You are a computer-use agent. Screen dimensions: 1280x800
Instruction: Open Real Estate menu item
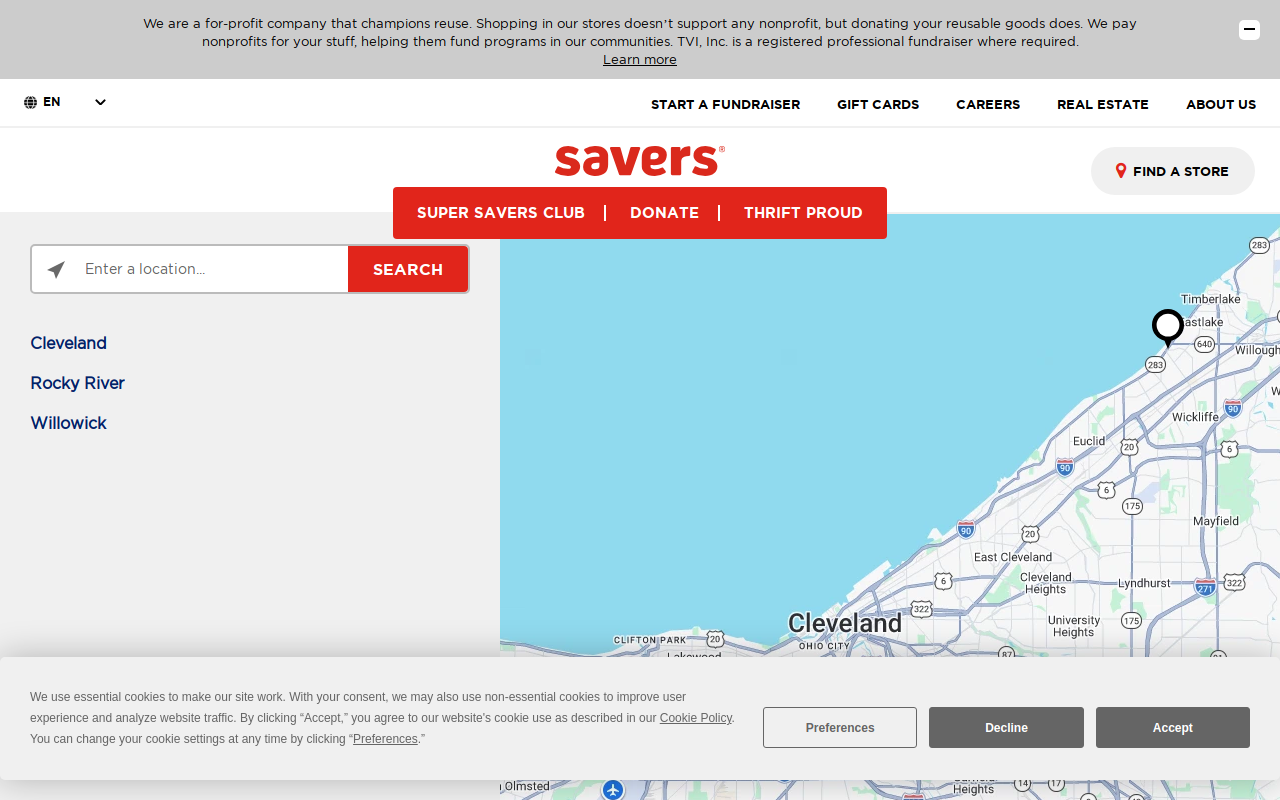coord(1103,104)
